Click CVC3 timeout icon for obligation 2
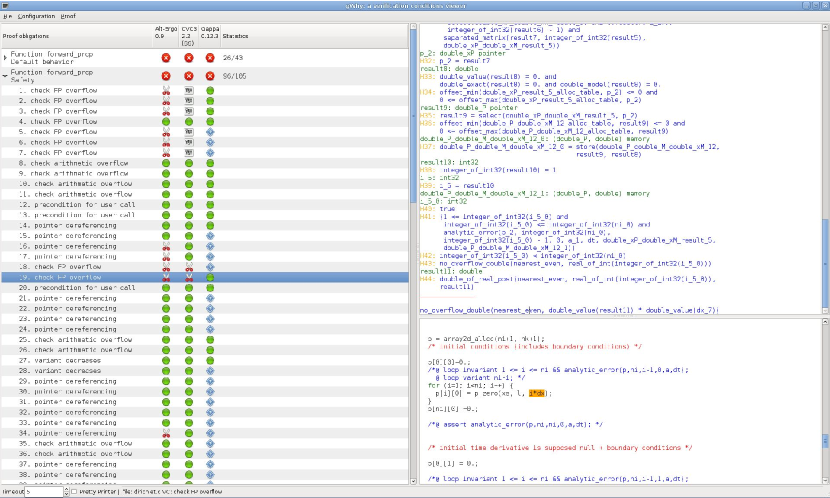Viewport: 830px width, 498px height. [x=188, y=101]
